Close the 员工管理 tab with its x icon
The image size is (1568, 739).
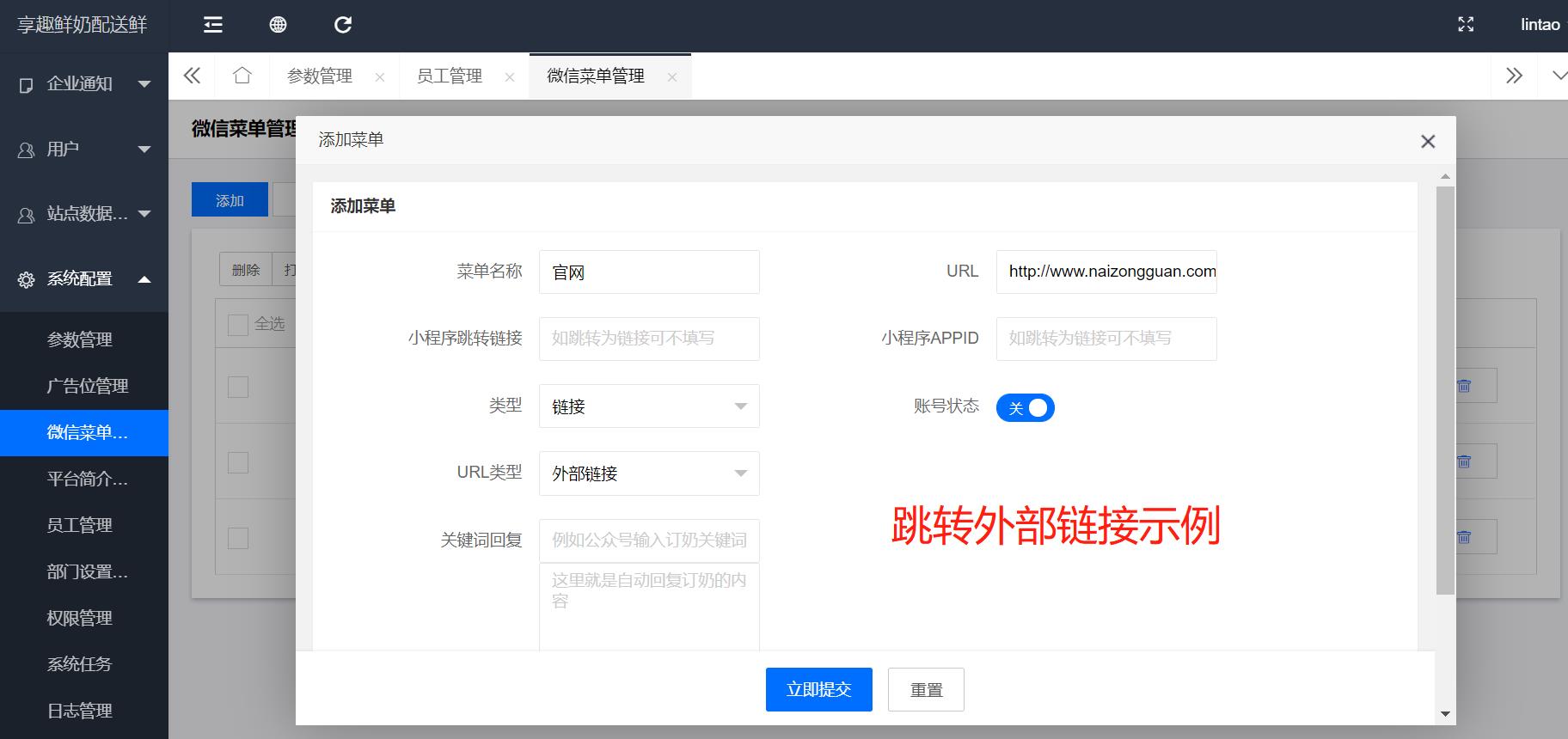[x=510, y=77]
